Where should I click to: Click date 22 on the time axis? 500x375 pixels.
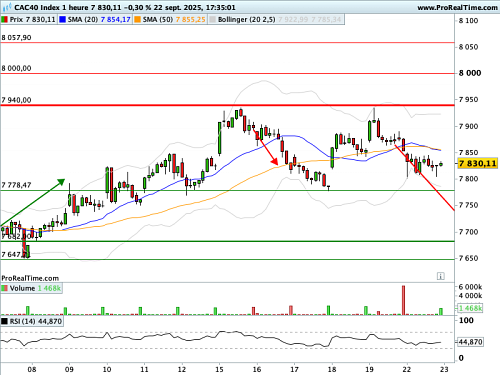pyautogui.click(x=407, y=369)
